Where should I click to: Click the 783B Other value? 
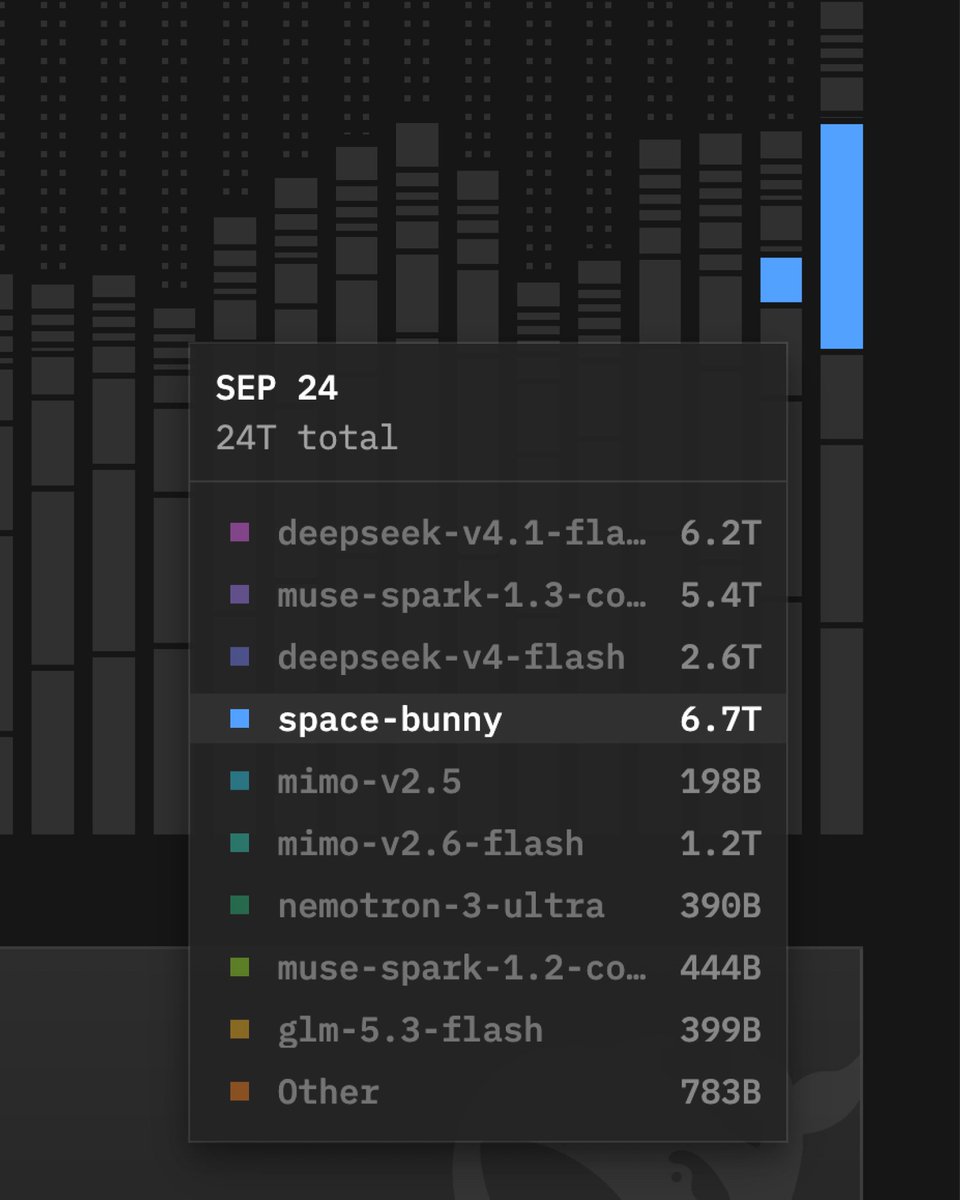720,1091
